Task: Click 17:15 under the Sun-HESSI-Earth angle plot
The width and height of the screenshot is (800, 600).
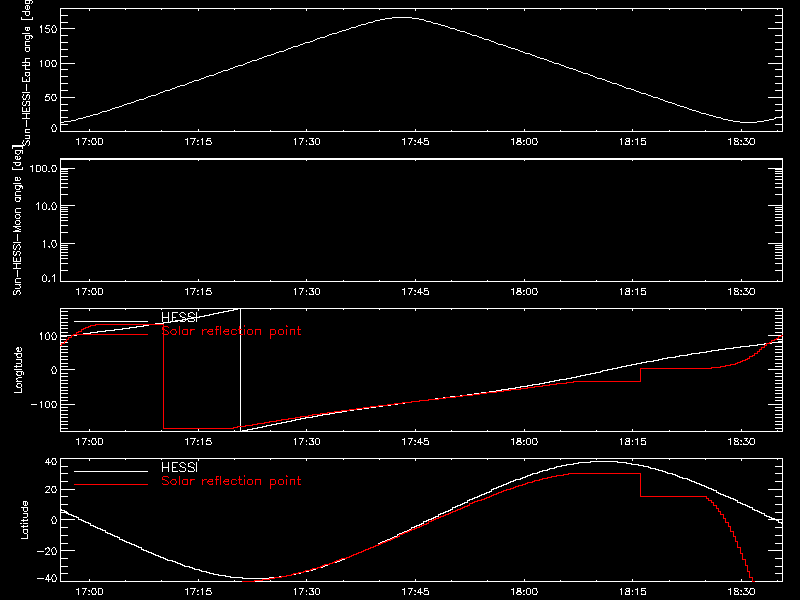Action: tap(198, 142)
